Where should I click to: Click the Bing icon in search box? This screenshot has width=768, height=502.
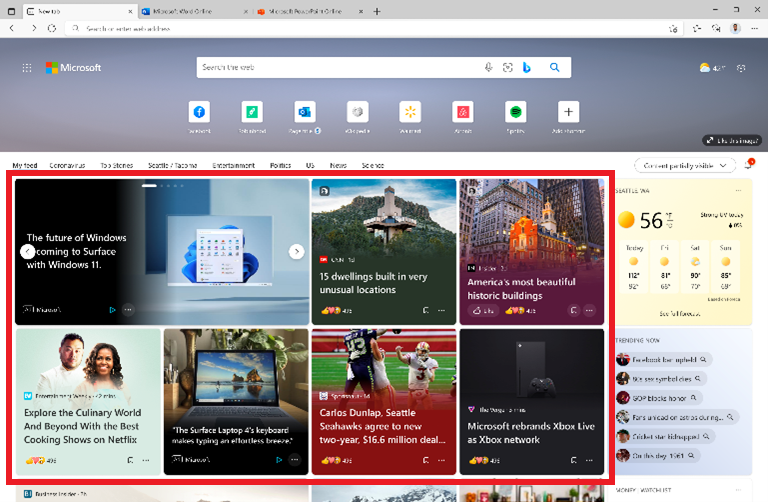click(527, 68)
